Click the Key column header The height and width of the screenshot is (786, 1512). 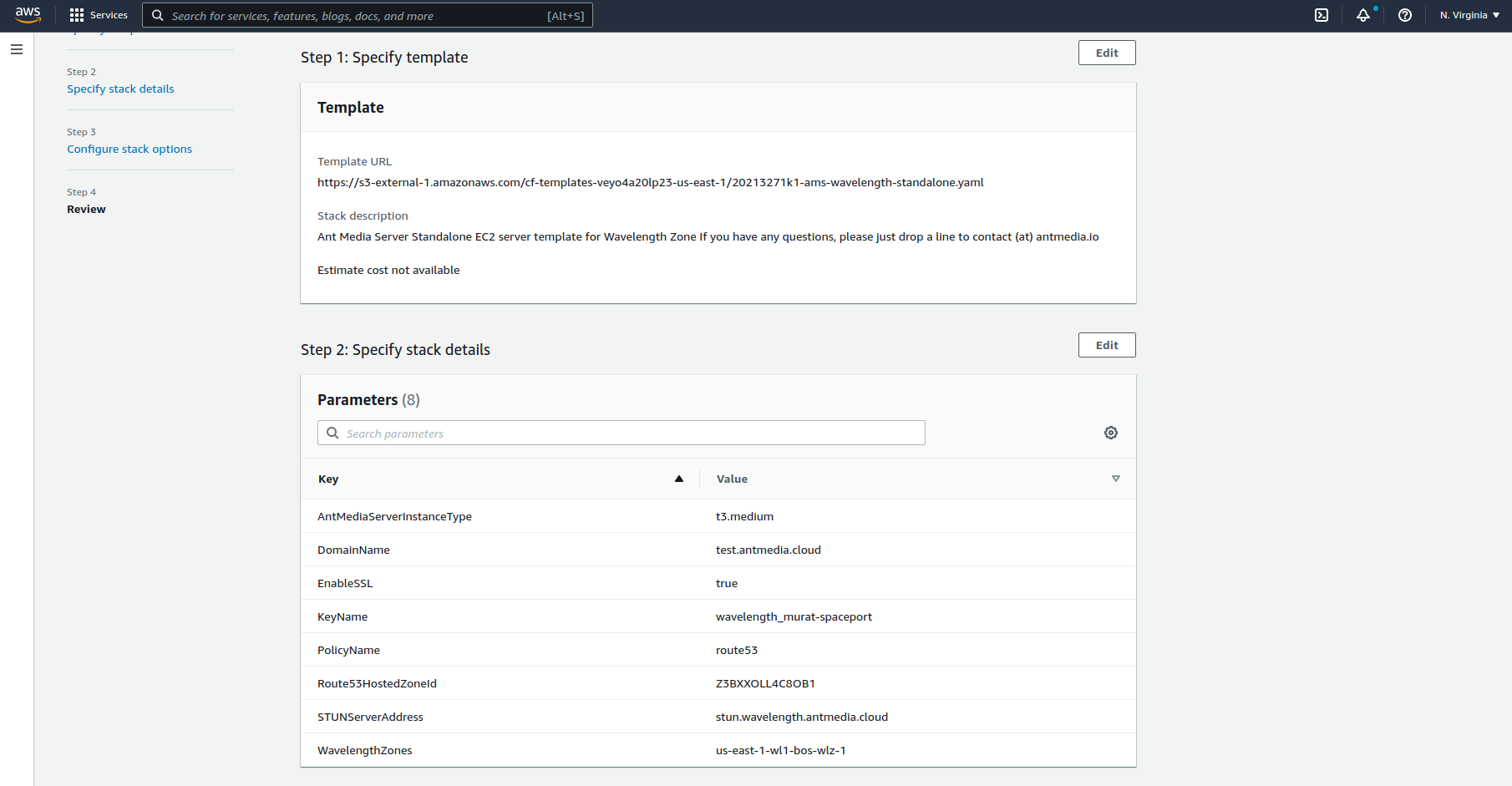coord(328,479)
